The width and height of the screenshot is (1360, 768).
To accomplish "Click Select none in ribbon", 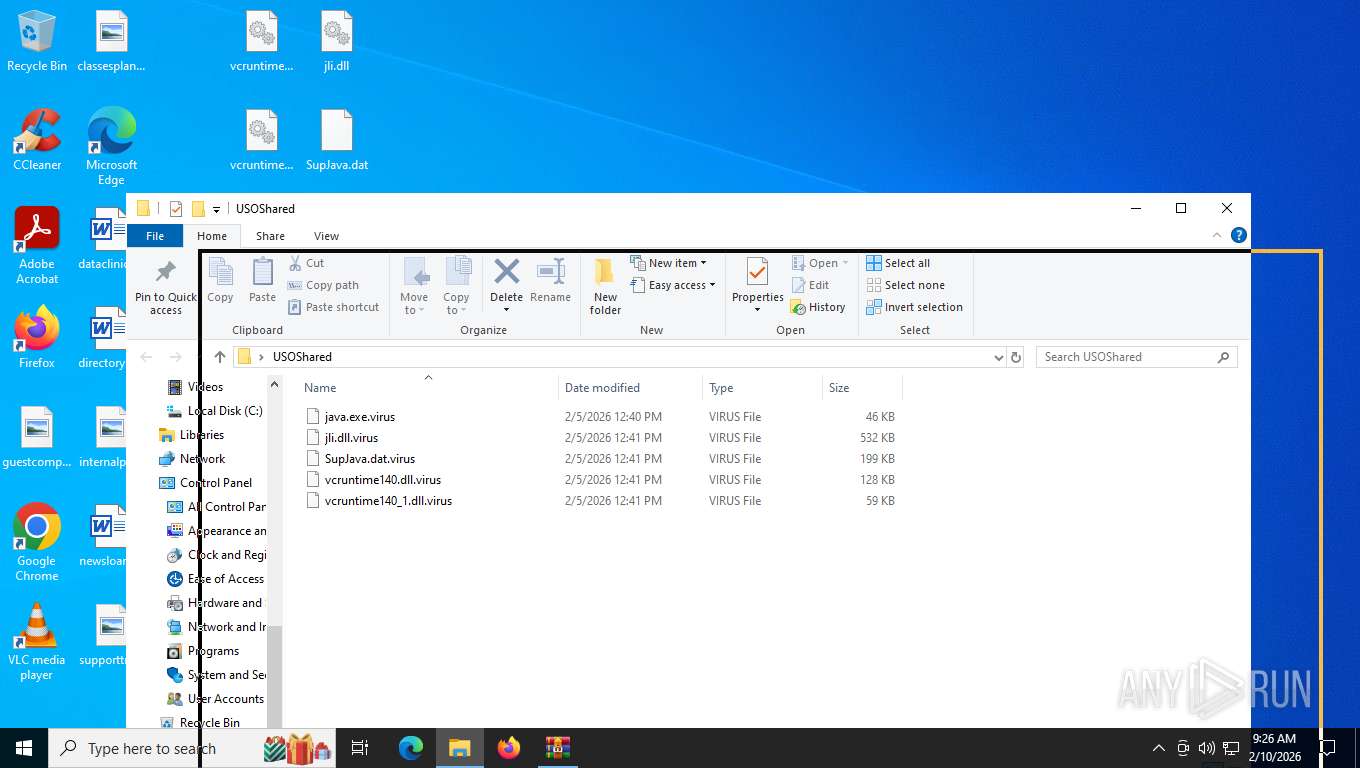I will tap(905, 285).
